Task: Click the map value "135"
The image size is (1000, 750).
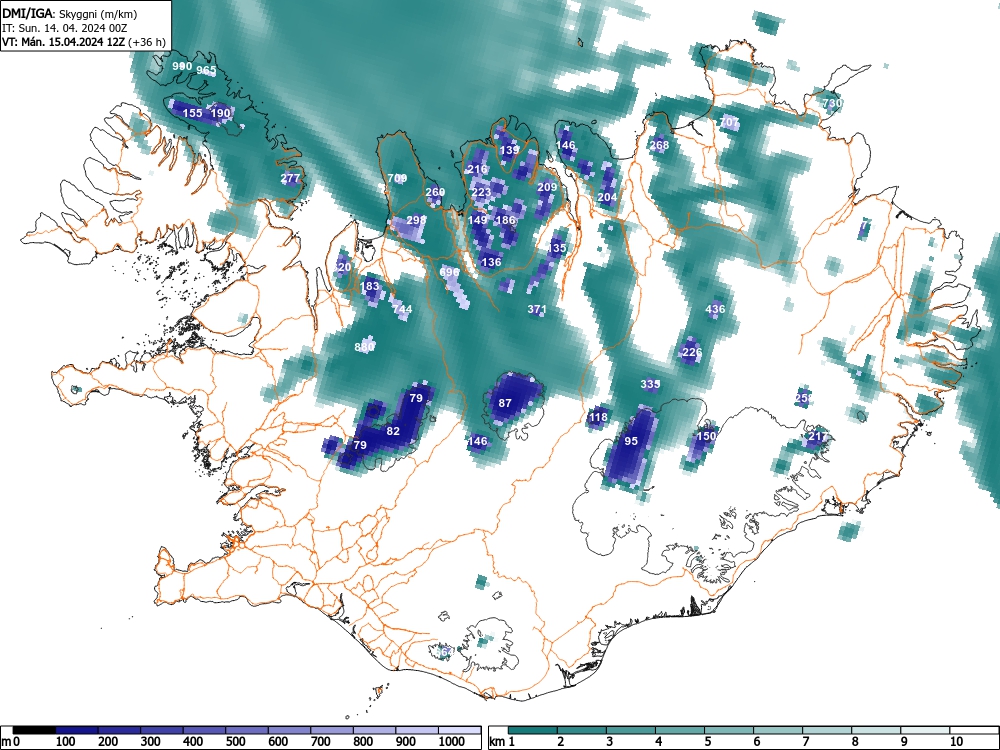Action: [x=557, y=248]
